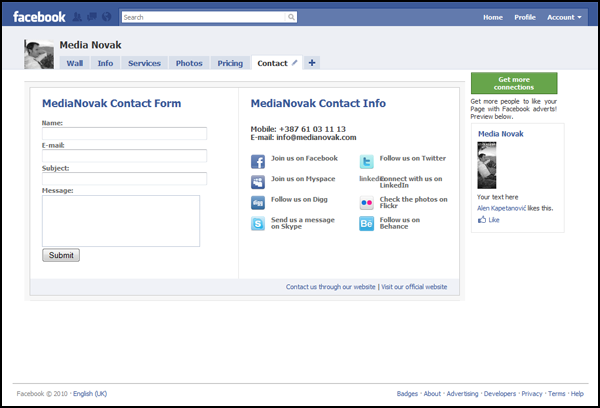Click the Digg icon

[x=258, y=203]
